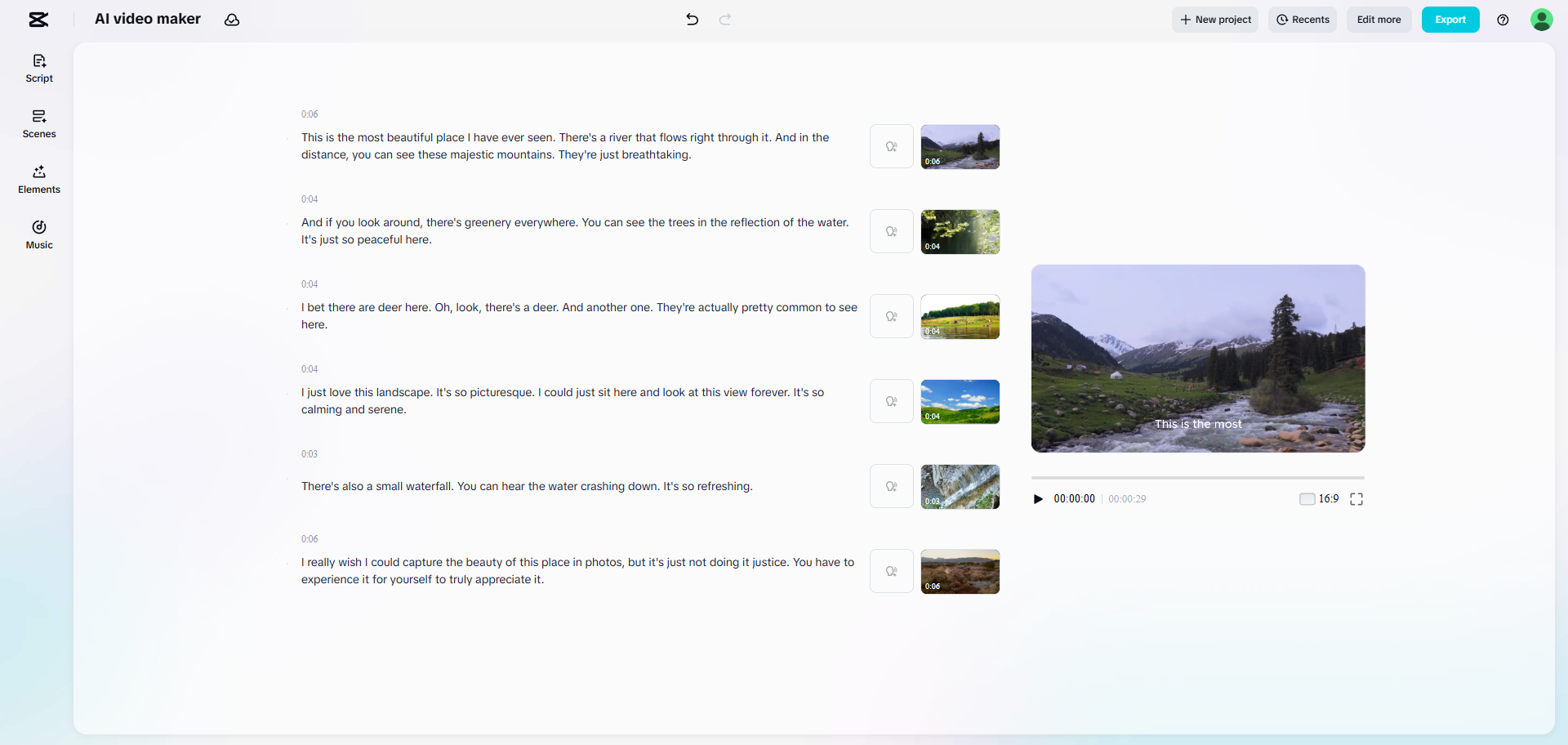Open the account profile menu

1542,20
